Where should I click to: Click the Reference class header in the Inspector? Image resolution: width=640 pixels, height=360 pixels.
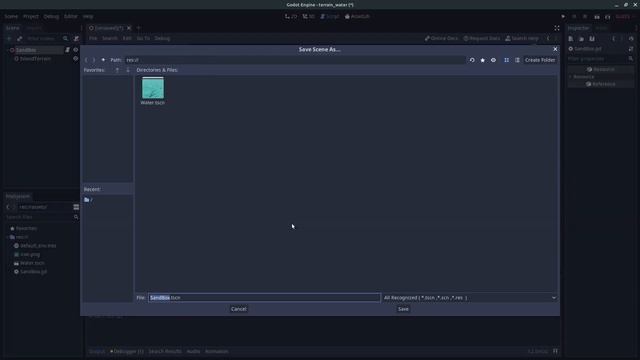(600, 84)
